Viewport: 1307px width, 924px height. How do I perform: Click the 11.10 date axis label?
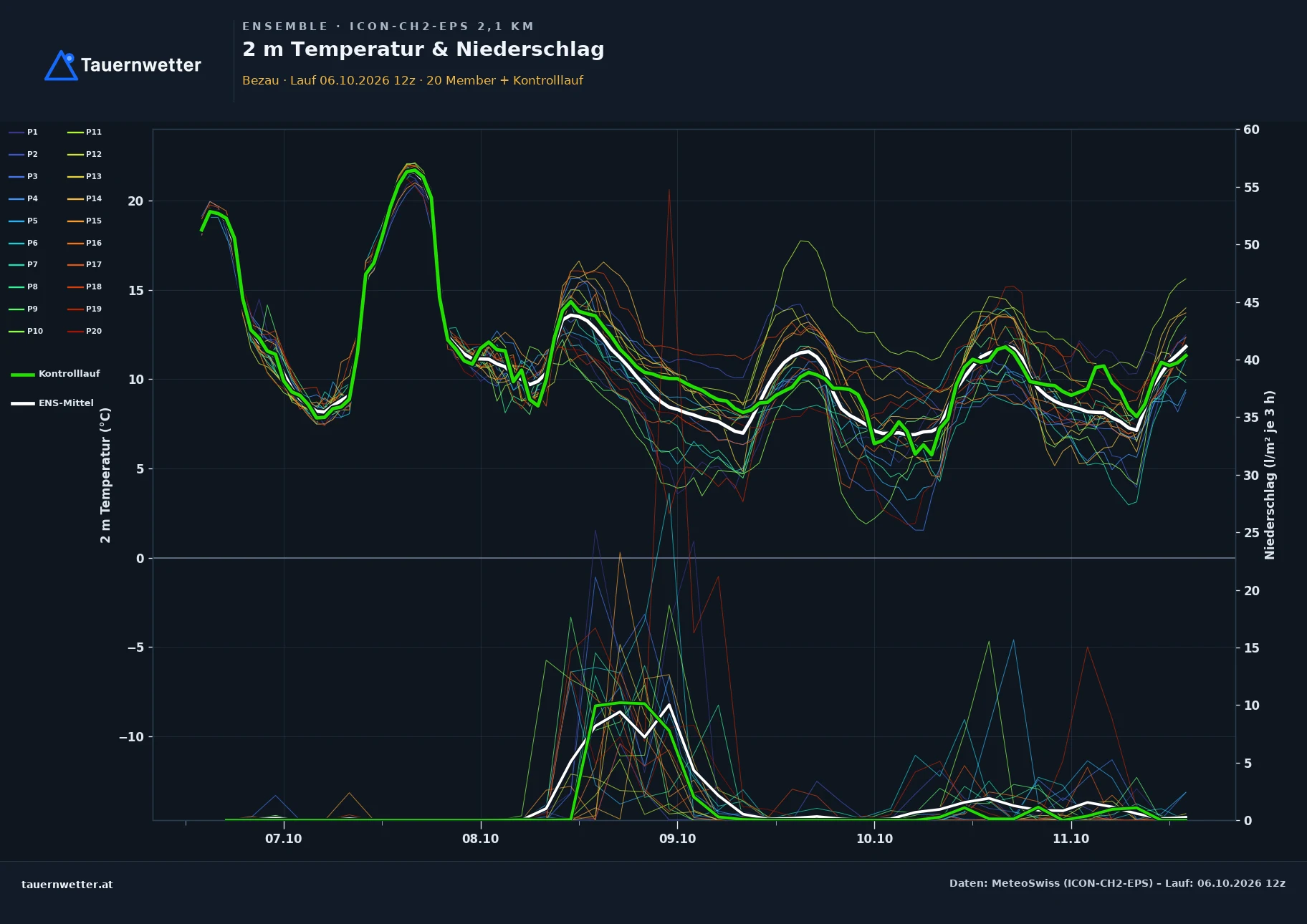[x=1071, y=839]
